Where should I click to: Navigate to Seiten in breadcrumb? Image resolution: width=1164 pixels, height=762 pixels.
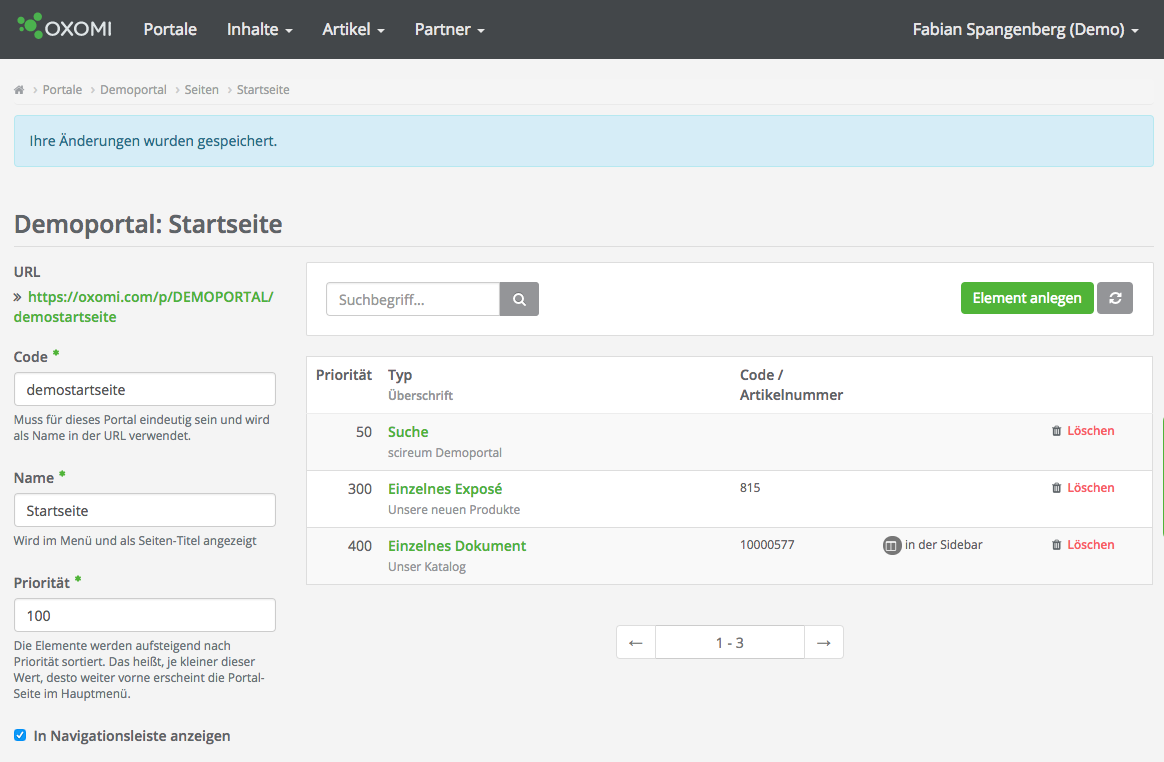coord(201,90)
